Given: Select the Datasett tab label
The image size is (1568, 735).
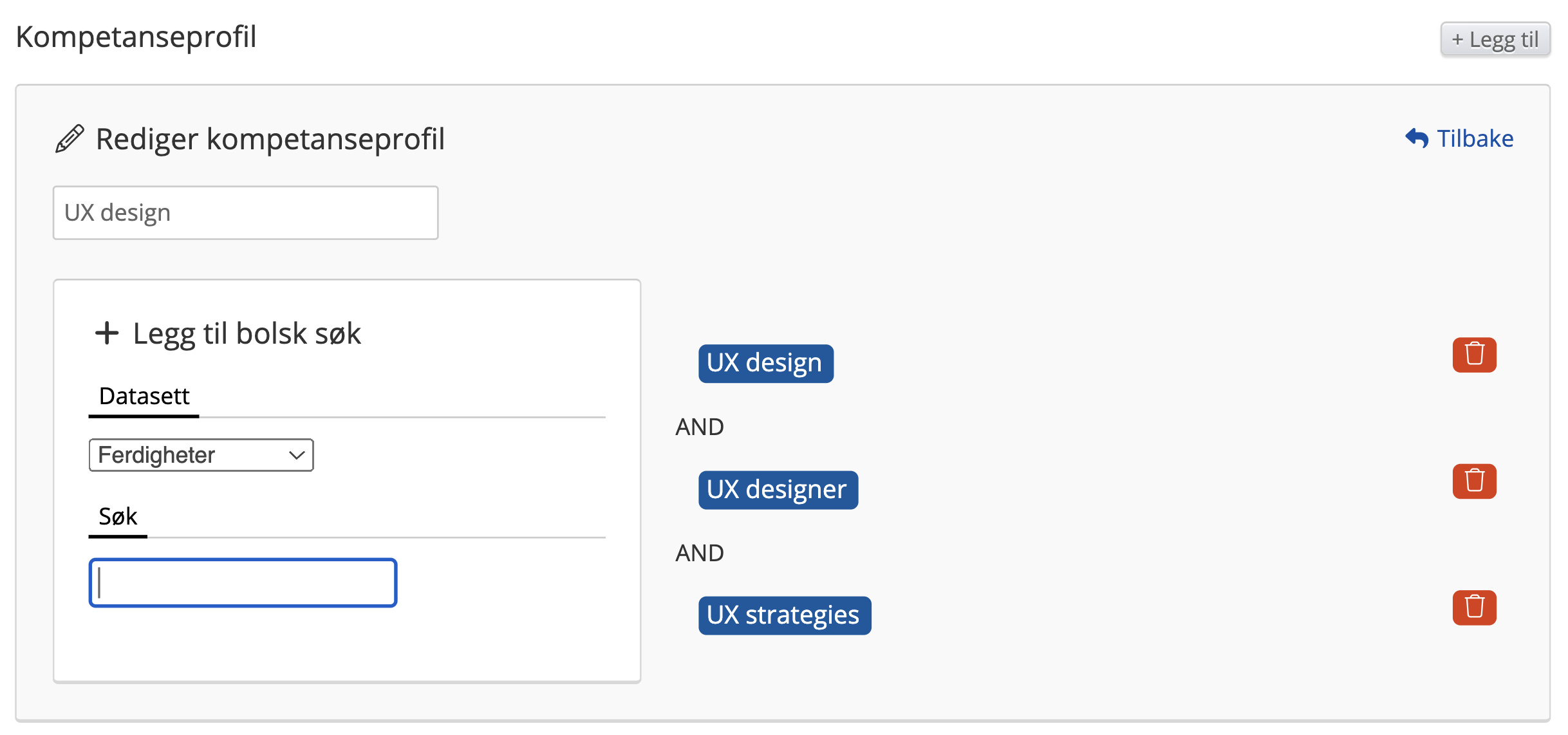Looking at the screenshot, I should click(x=144, y=396).
